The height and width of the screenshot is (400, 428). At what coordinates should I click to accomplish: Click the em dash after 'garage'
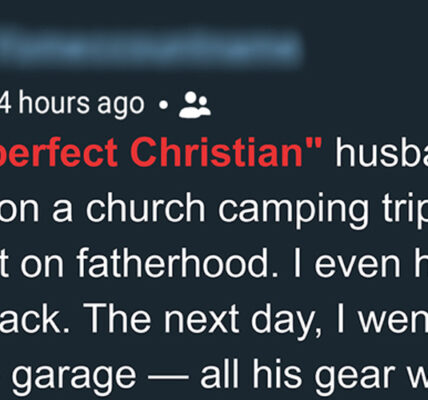click(x=168, y=377)
